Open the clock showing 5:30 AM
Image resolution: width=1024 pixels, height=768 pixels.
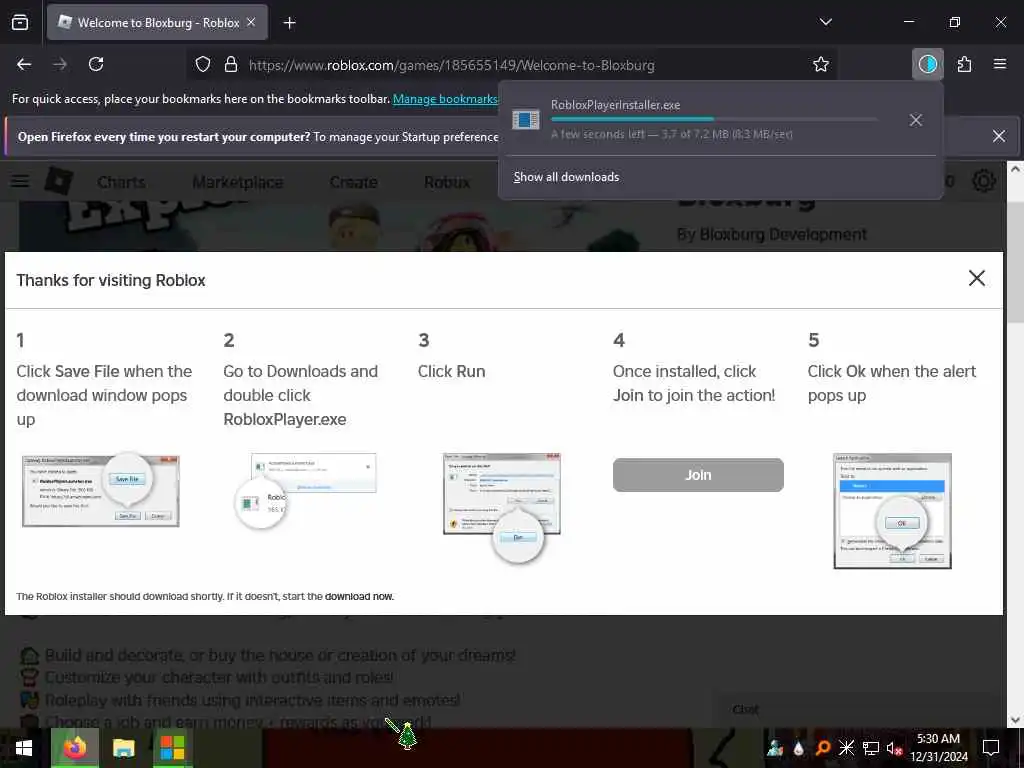(x=938, y=748)
